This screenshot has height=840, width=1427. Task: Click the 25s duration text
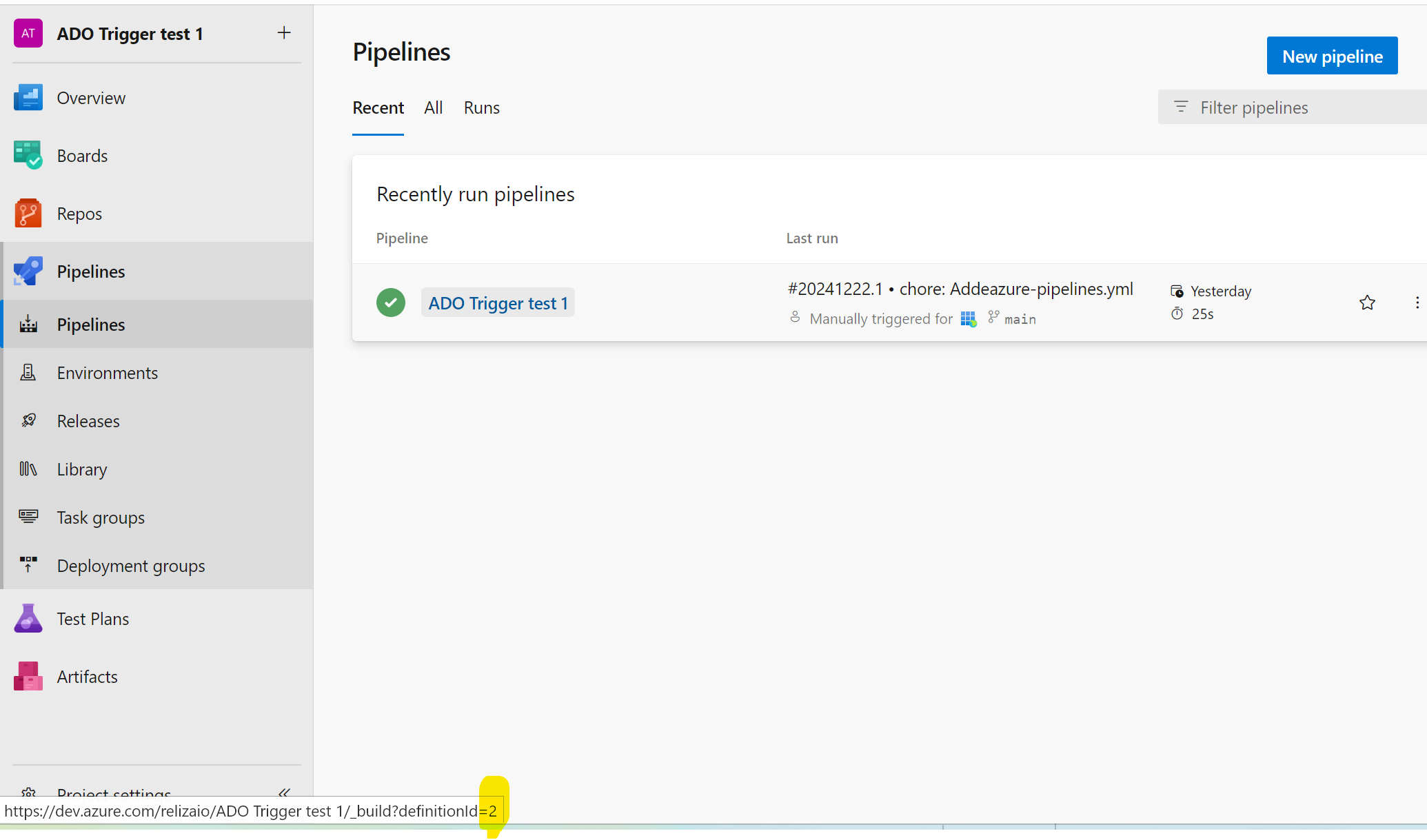pyautogui.click(x=1203, y=314)
